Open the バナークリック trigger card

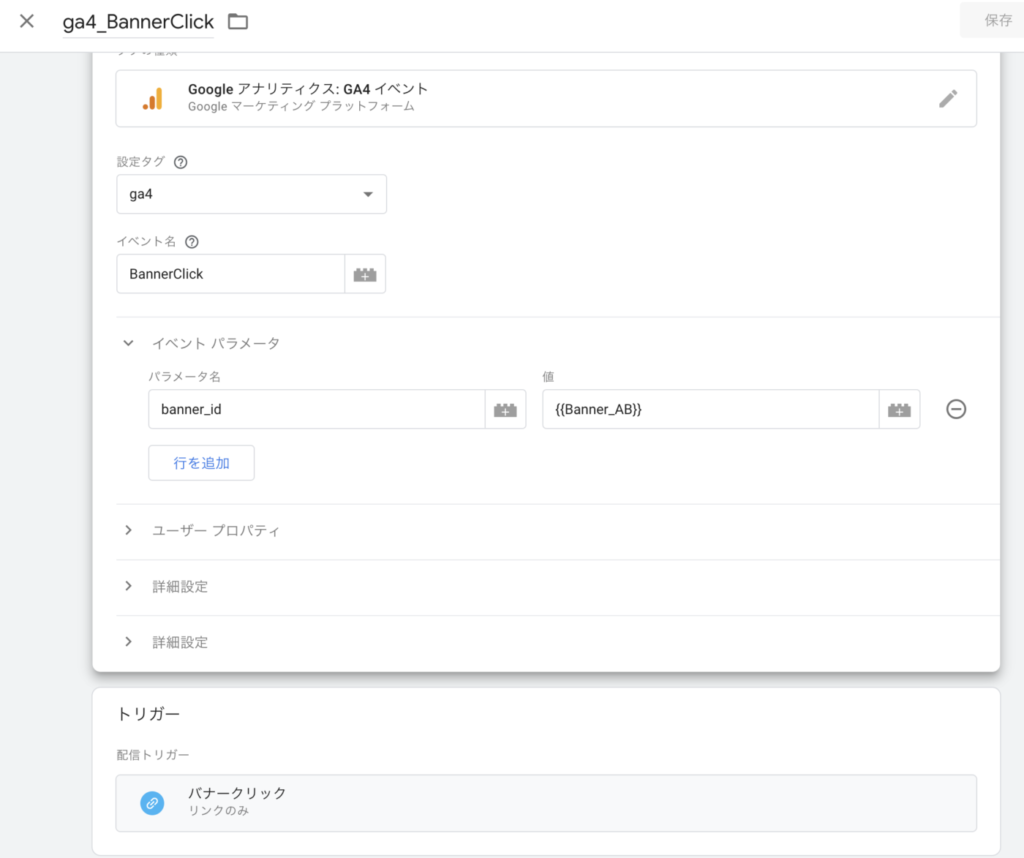pos(545,802)
